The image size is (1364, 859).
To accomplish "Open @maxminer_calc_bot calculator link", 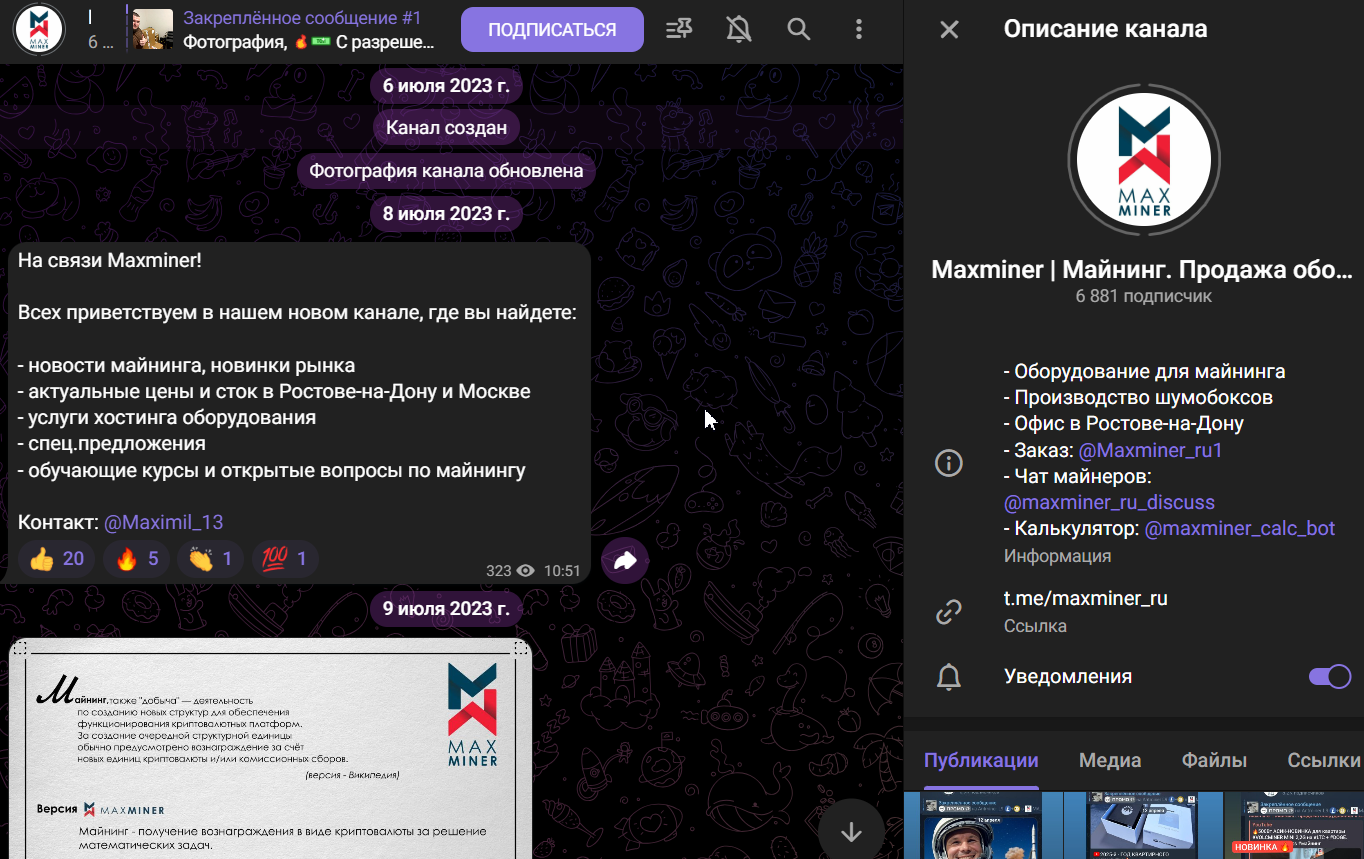I will click(1239, 528).
